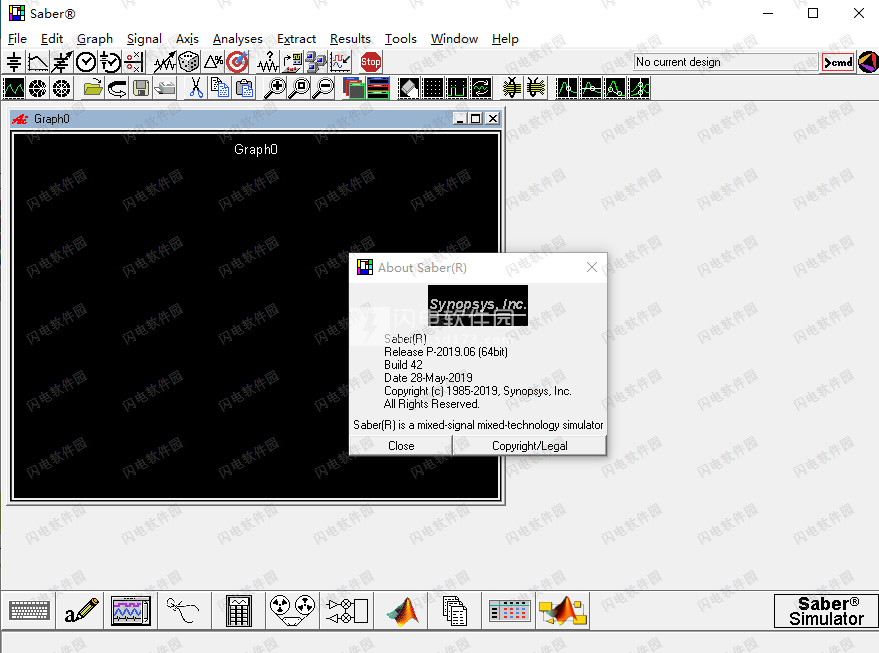
Task: Click the Graph0 title inside plot
Action: click(256, 149)
